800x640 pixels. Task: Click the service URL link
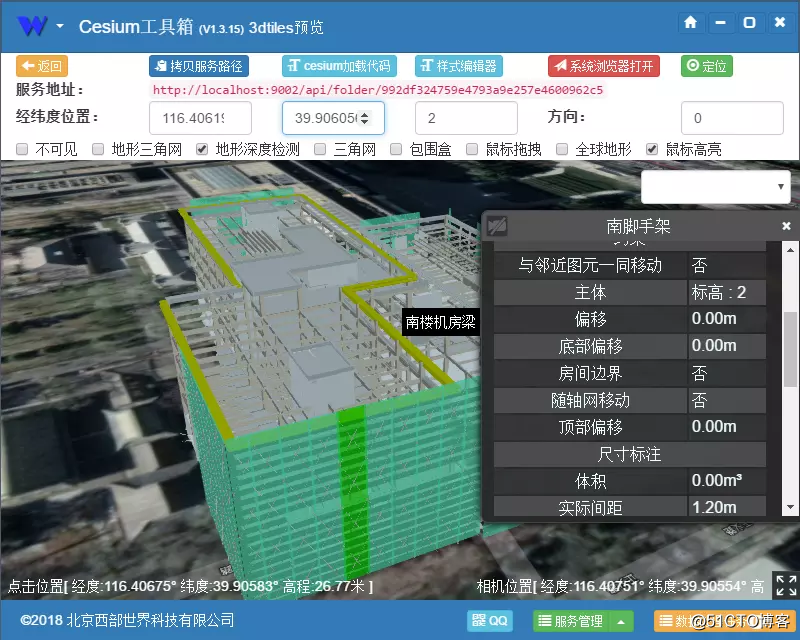[x=378, y=90]
